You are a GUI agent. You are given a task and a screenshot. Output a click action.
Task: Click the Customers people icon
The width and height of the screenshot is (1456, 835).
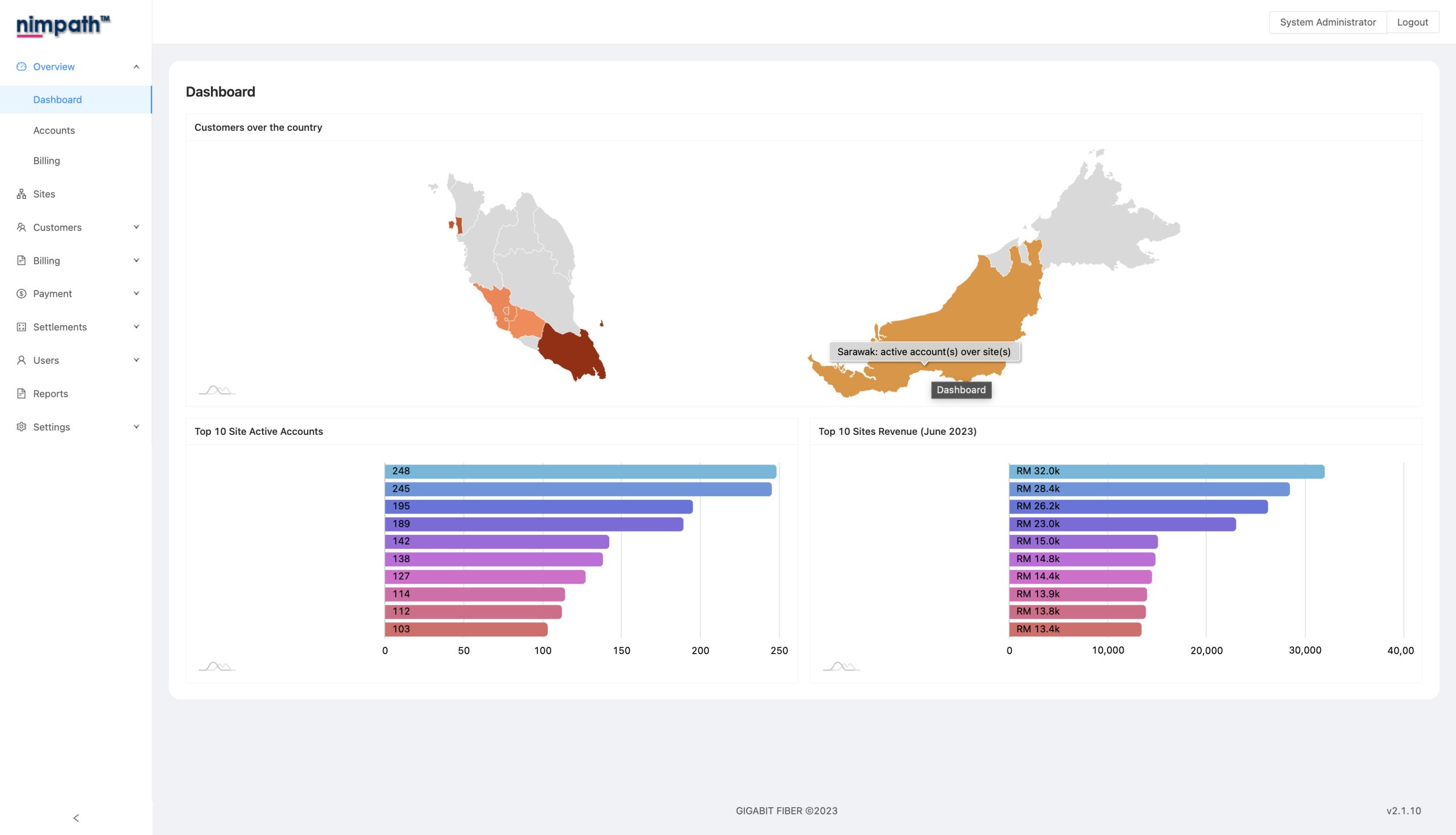pos(21,227)
